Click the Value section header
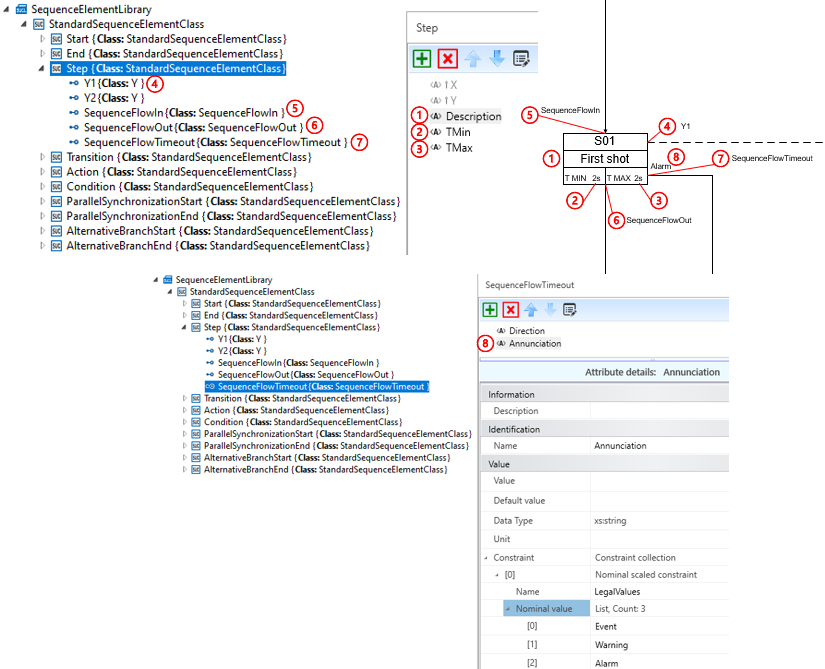The width and height of the screenshot is (825, 669). pos(605,464)
